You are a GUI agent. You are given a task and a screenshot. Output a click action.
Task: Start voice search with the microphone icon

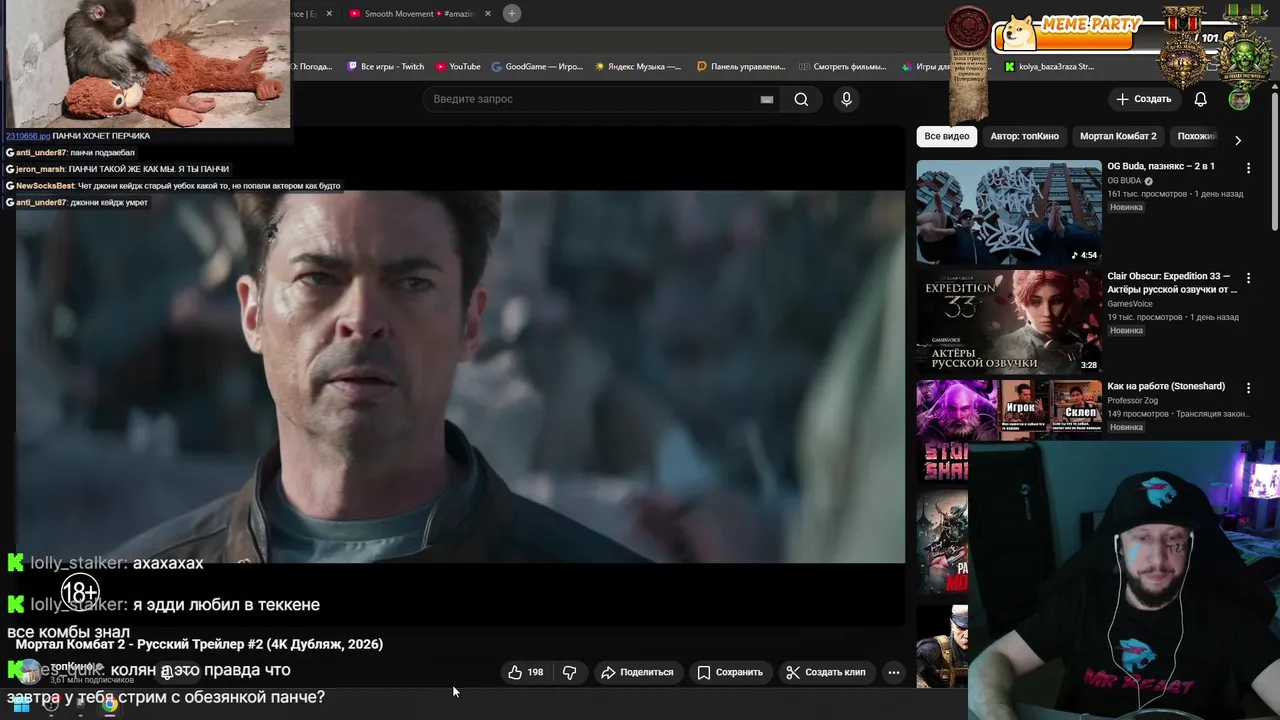[x=846, y=99]
